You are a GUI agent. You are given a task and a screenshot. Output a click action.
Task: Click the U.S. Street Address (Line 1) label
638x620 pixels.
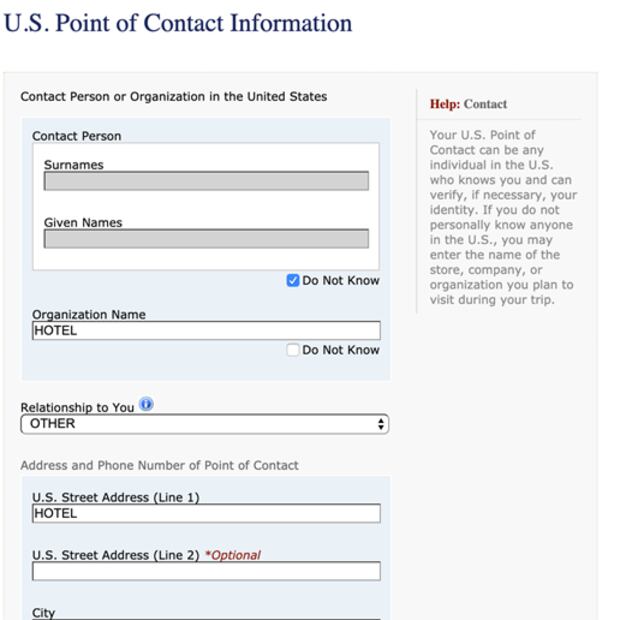115,498
